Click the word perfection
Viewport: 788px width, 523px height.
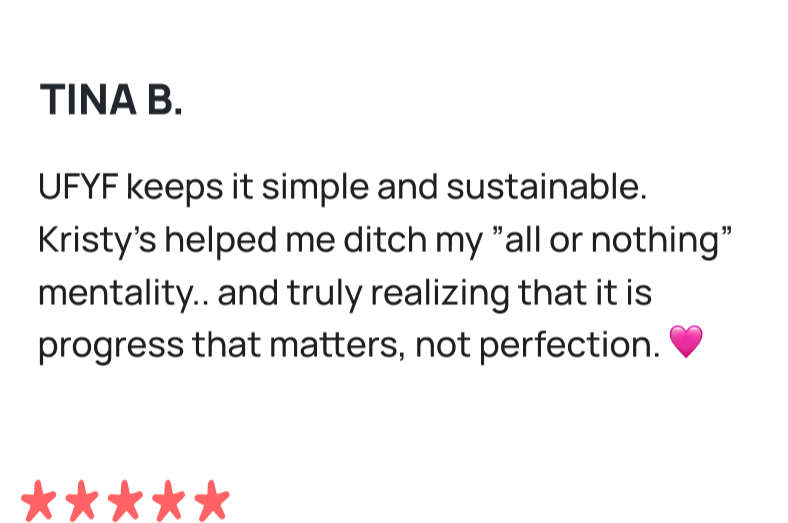569,347
